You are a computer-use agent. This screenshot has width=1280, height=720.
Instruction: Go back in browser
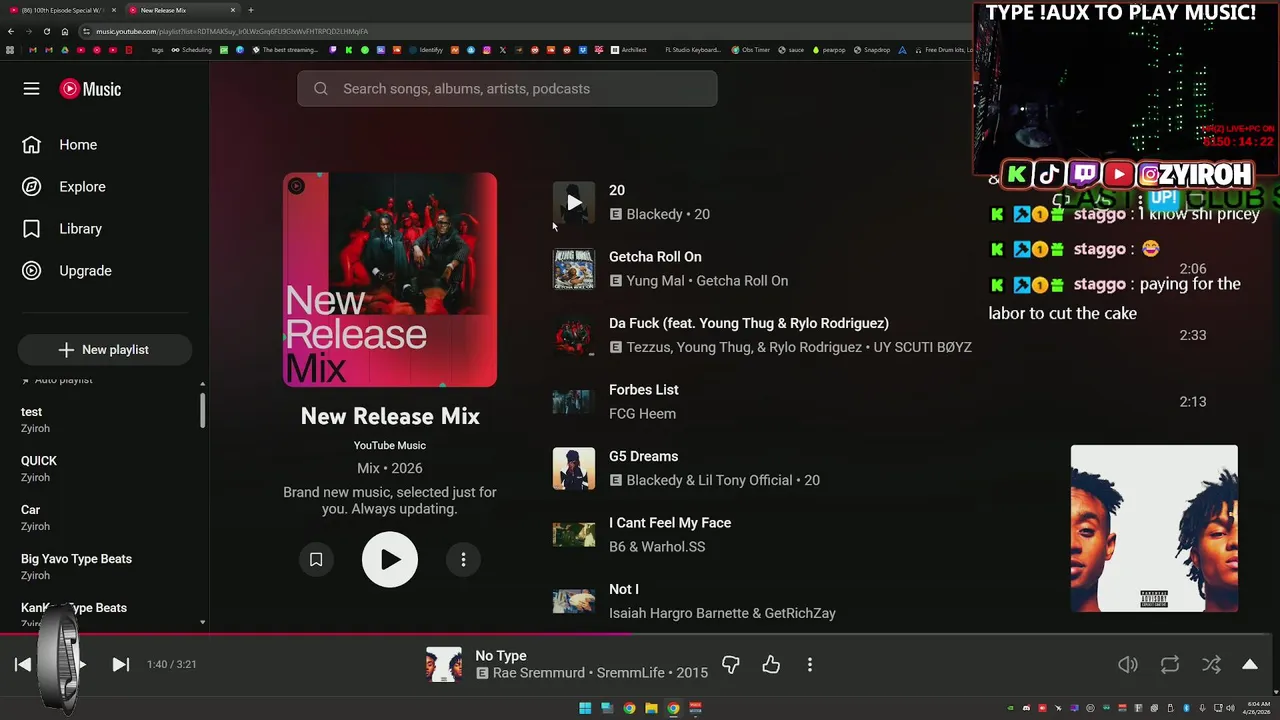(11, 31)
